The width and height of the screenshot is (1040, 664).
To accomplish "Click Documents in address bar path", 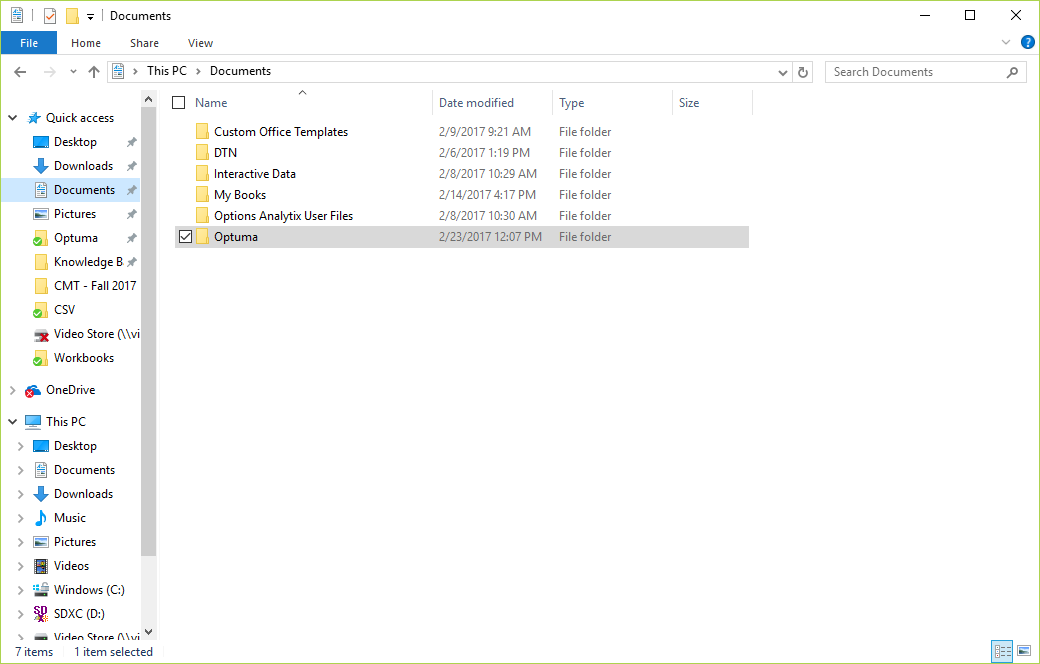I will pyautogui.click(x=240, y=71).
